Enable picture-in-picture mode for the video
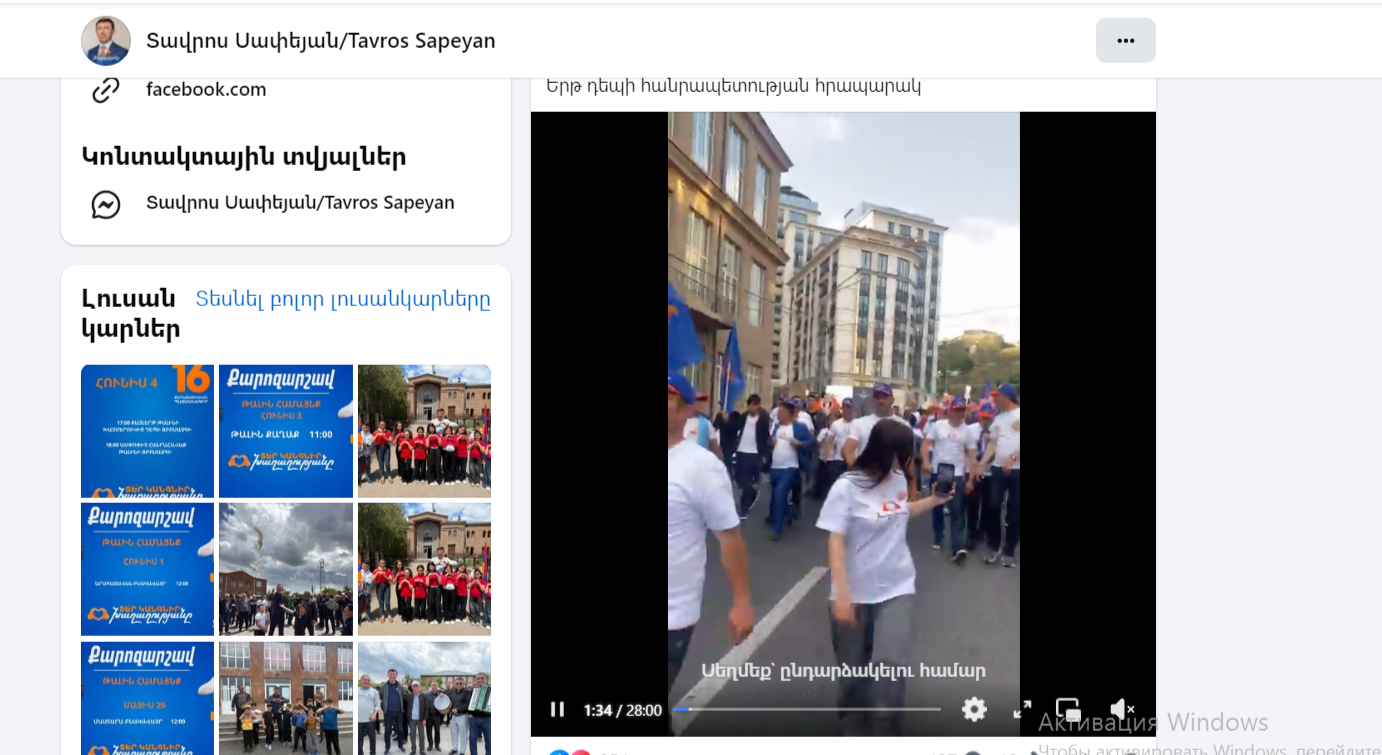This screenshot has height=755, width=1382. coord(1068,709)
